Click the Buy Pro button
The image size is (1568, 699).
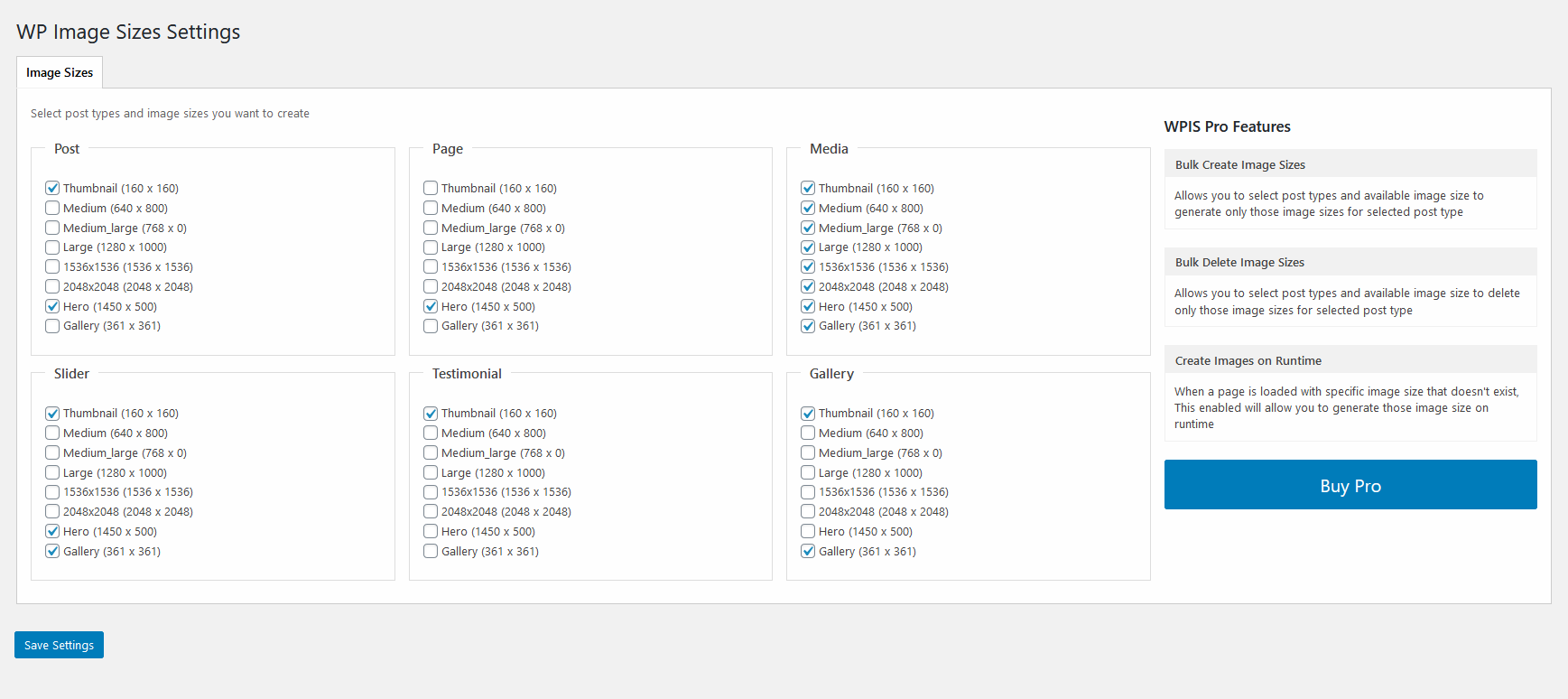click(x=1350, y=485)
